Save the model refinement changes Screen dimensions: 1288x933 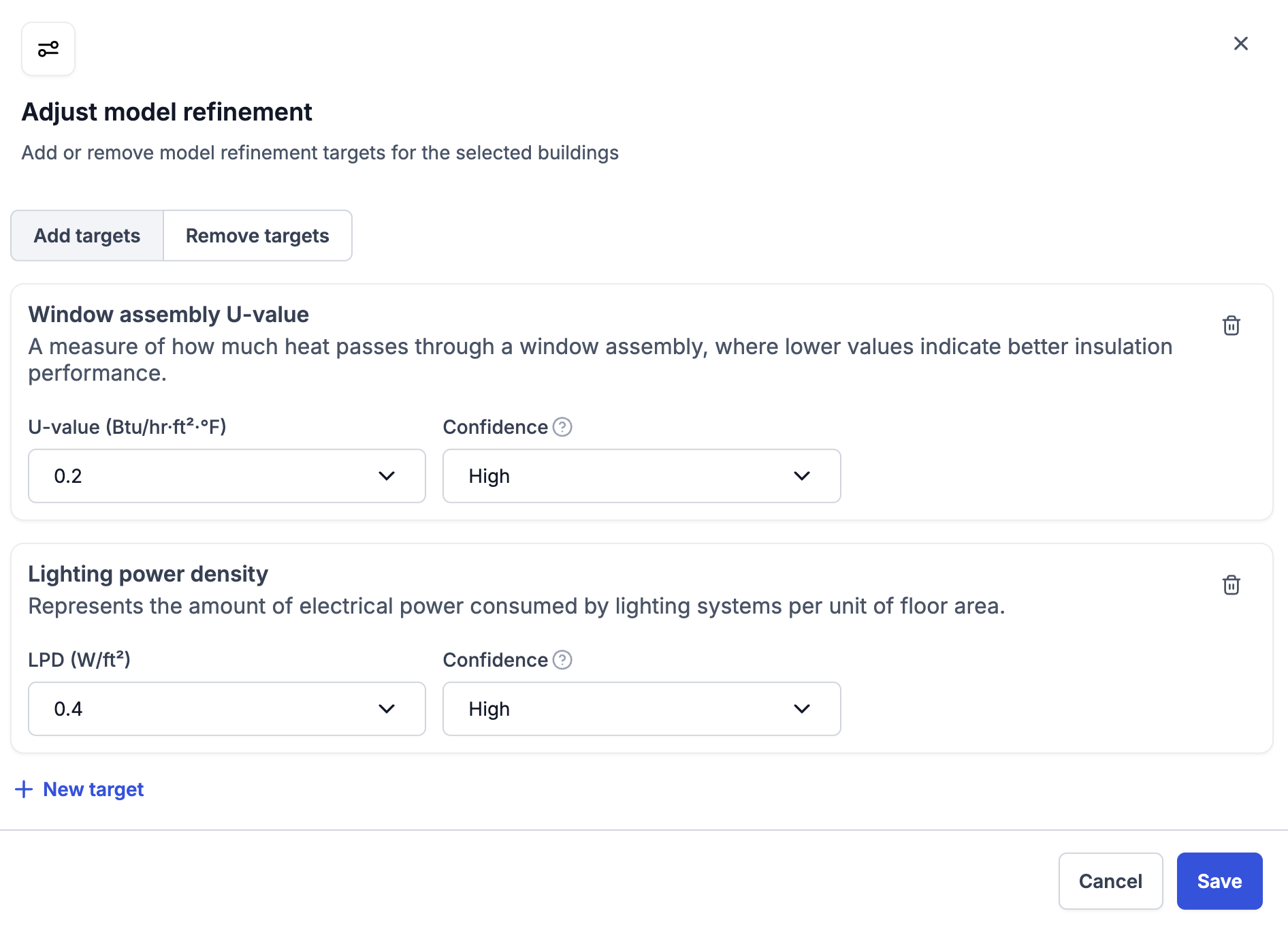[1219, 881]
